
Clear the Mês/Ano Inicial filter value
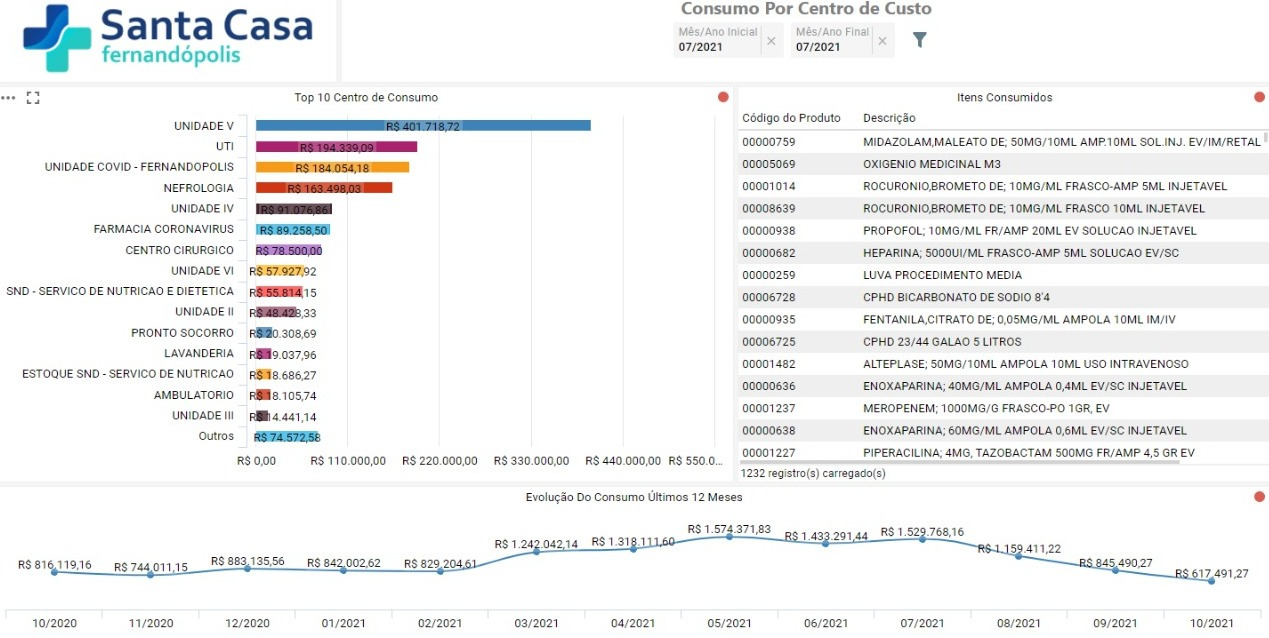tap(771, 41)
